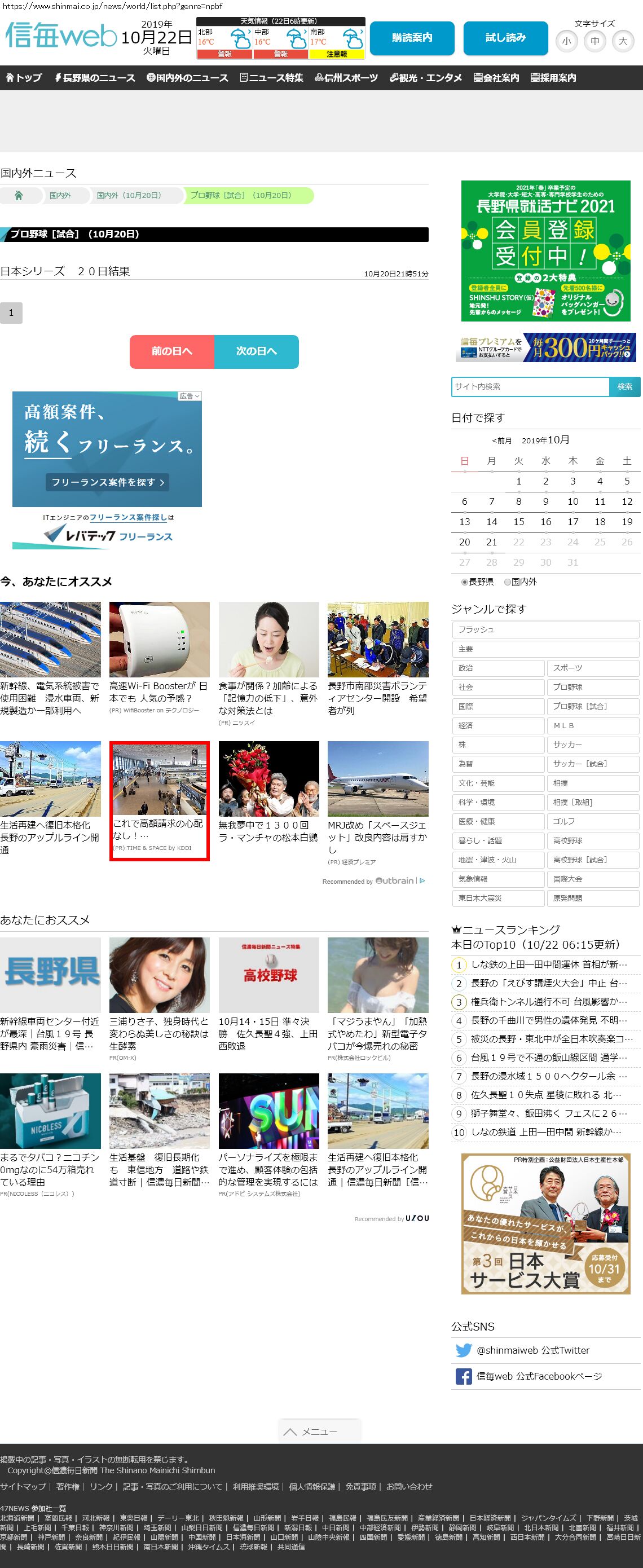
Task: Open the ラ・マンチャ 松本白鸚 thumbnail
Action: tap(268, 778)
